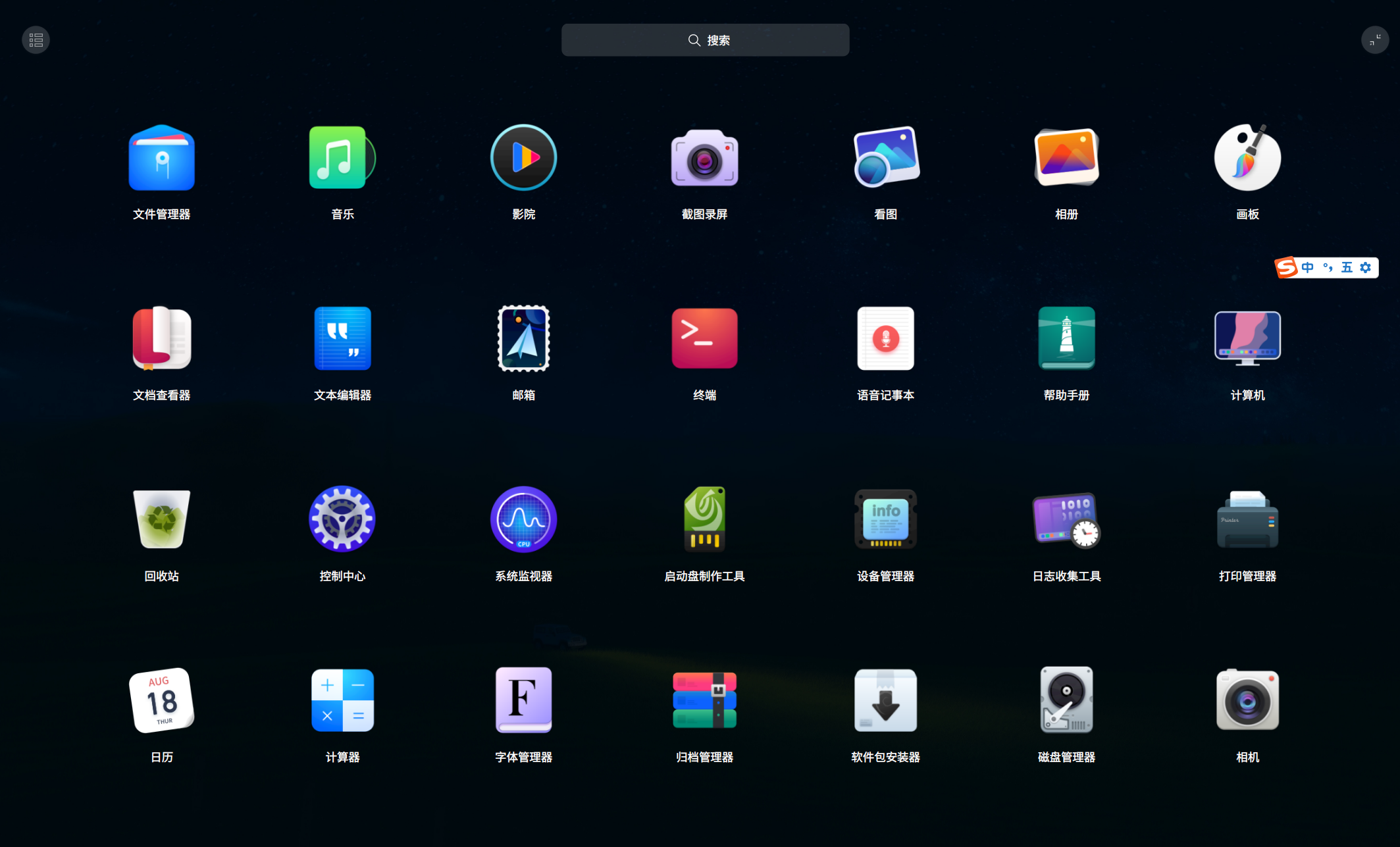This screenshot has width=1400, height=847.
Task: Open the 影院 movie player
Action: (x=523, y=158)
